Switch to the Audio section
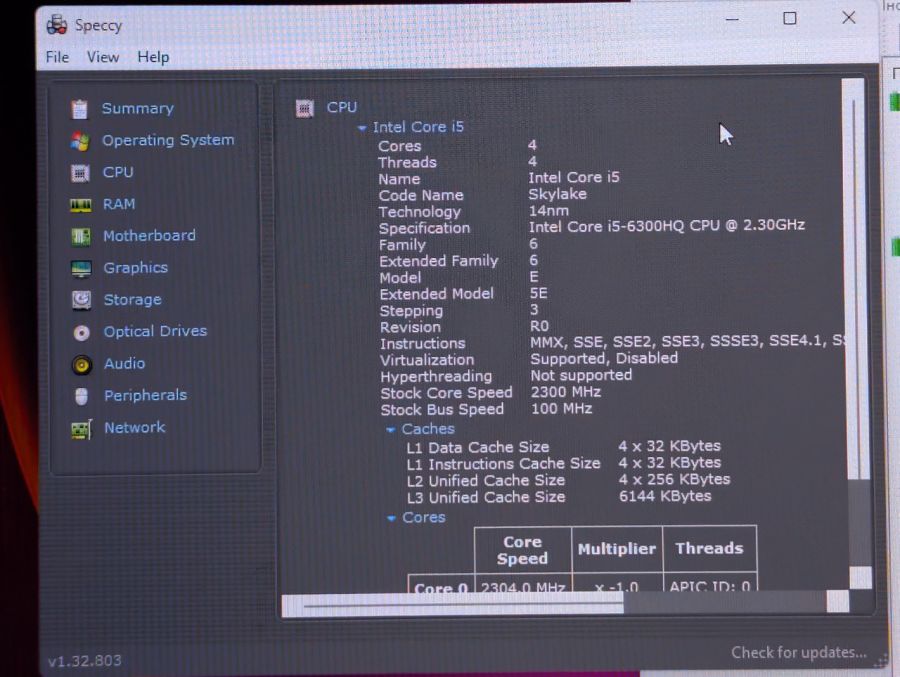 point(125,363)
